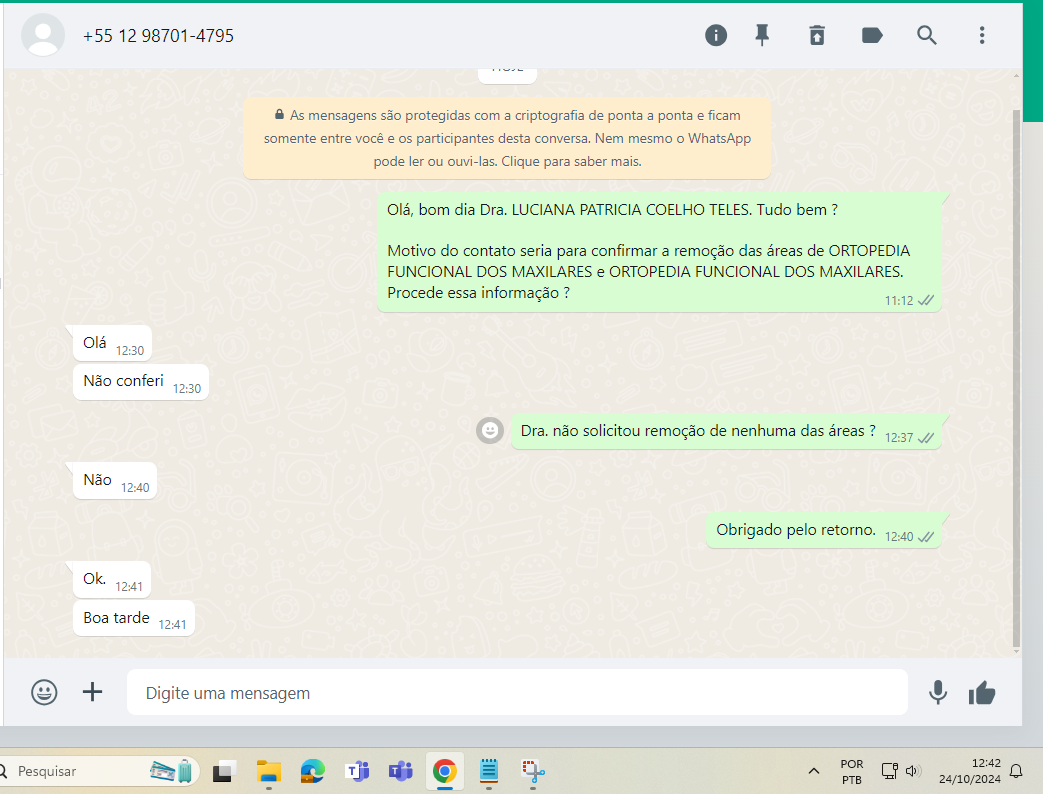
Task: Open File Explorer from the taskbar
Action: (269, 771)
